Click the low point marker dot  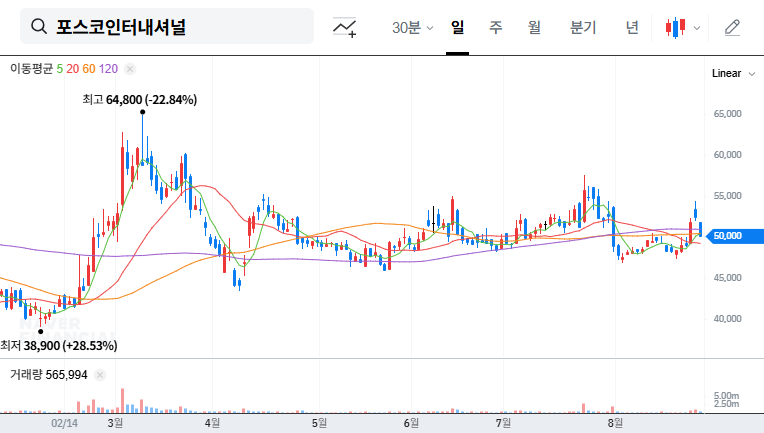click(41, 332)
